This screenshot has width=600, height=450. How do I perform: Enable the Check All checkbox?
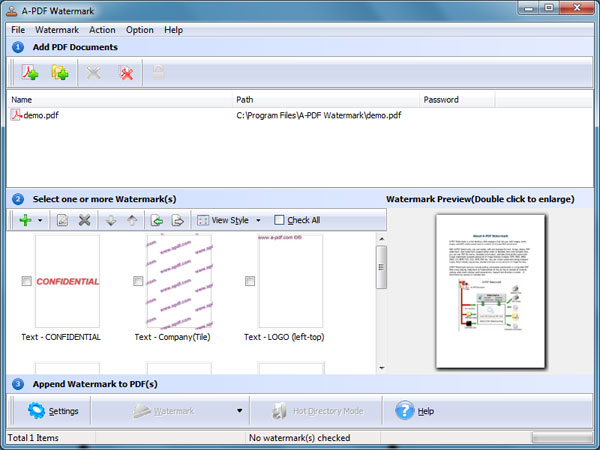279,220
